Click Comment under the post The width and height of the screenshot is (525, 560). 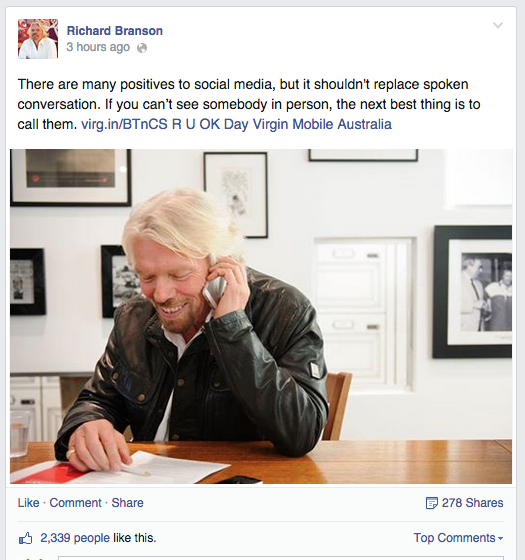(x=75, y=502)
